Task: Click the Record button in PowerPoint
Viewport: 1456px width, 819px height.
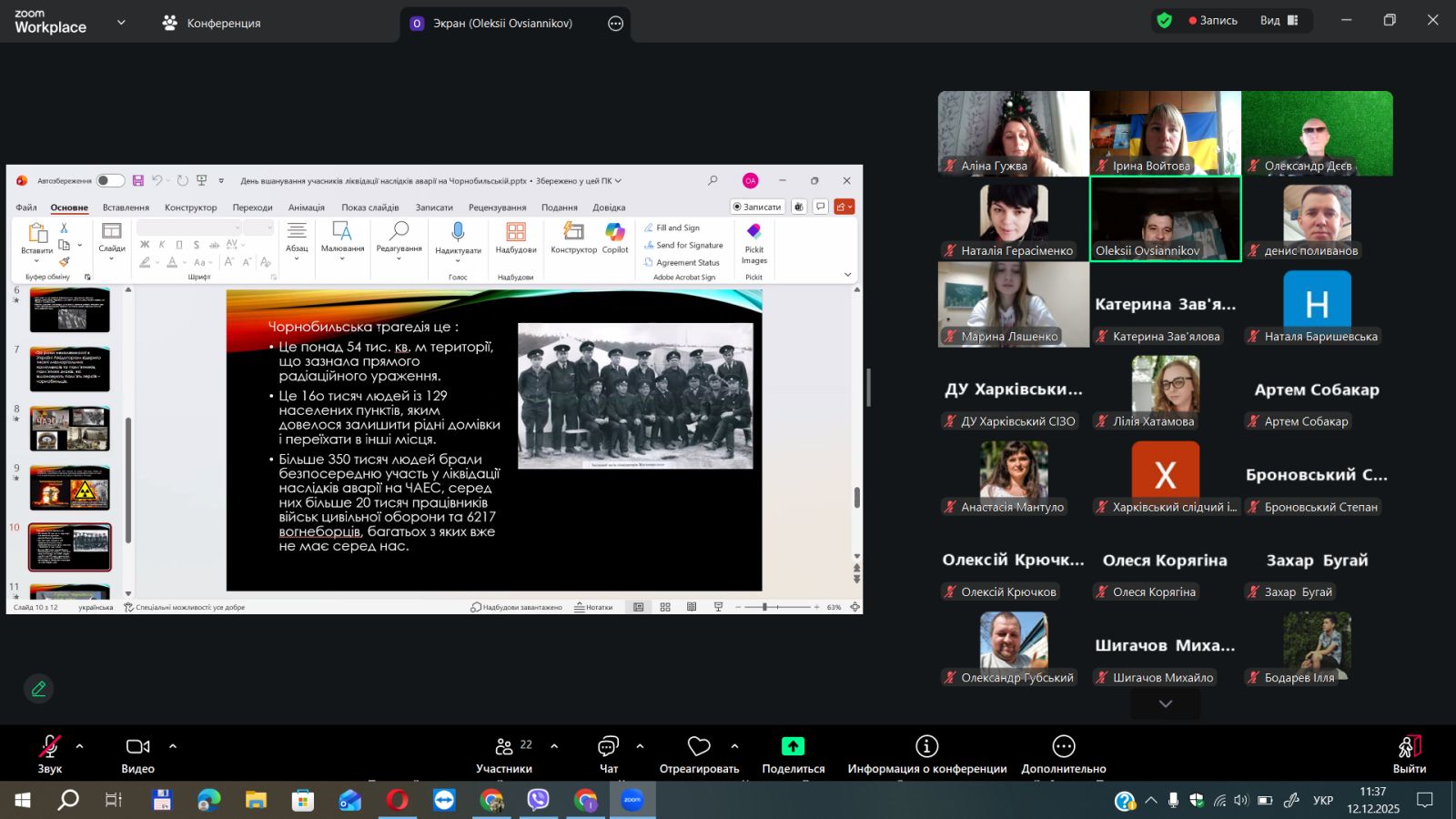Action: point(757,207)
